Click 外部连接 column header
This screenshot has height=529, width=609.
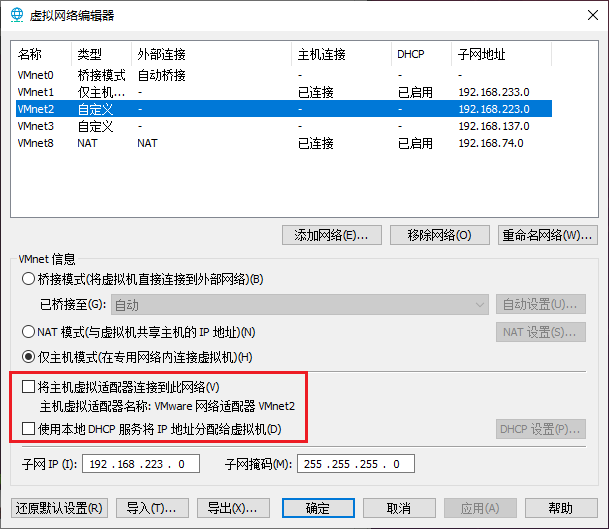click(212, 54)
